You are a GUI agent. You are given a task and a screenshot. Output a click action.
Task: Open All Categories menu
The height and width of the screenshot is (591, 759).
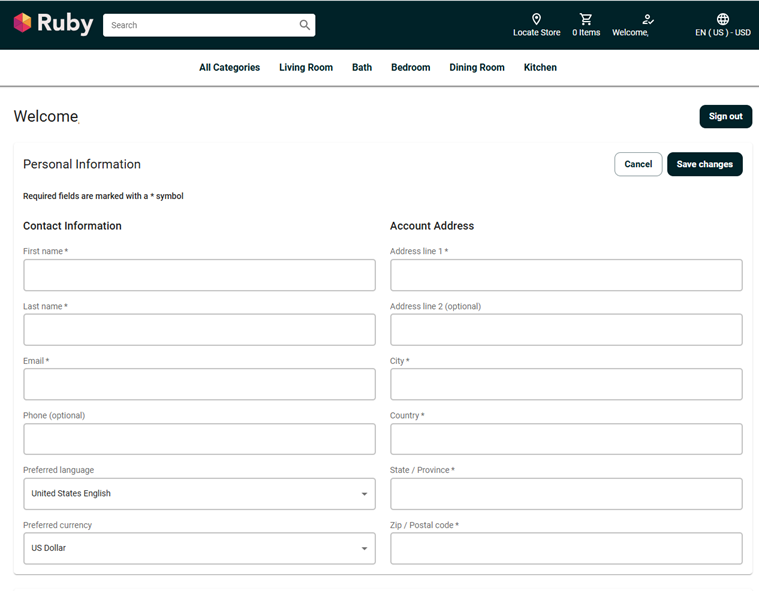tap(229, 68)
